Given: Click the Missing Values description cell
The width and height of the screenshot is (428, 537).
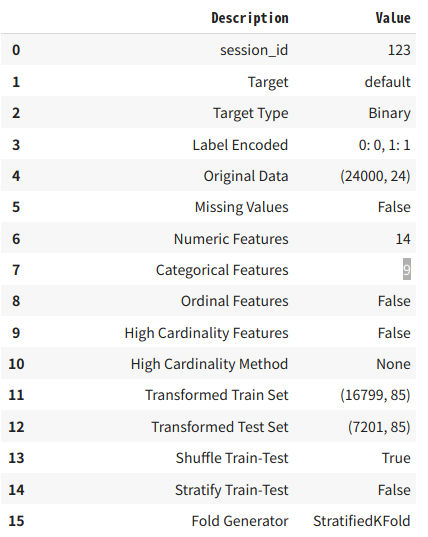Looking at the screenshot, I should (241, 207).
